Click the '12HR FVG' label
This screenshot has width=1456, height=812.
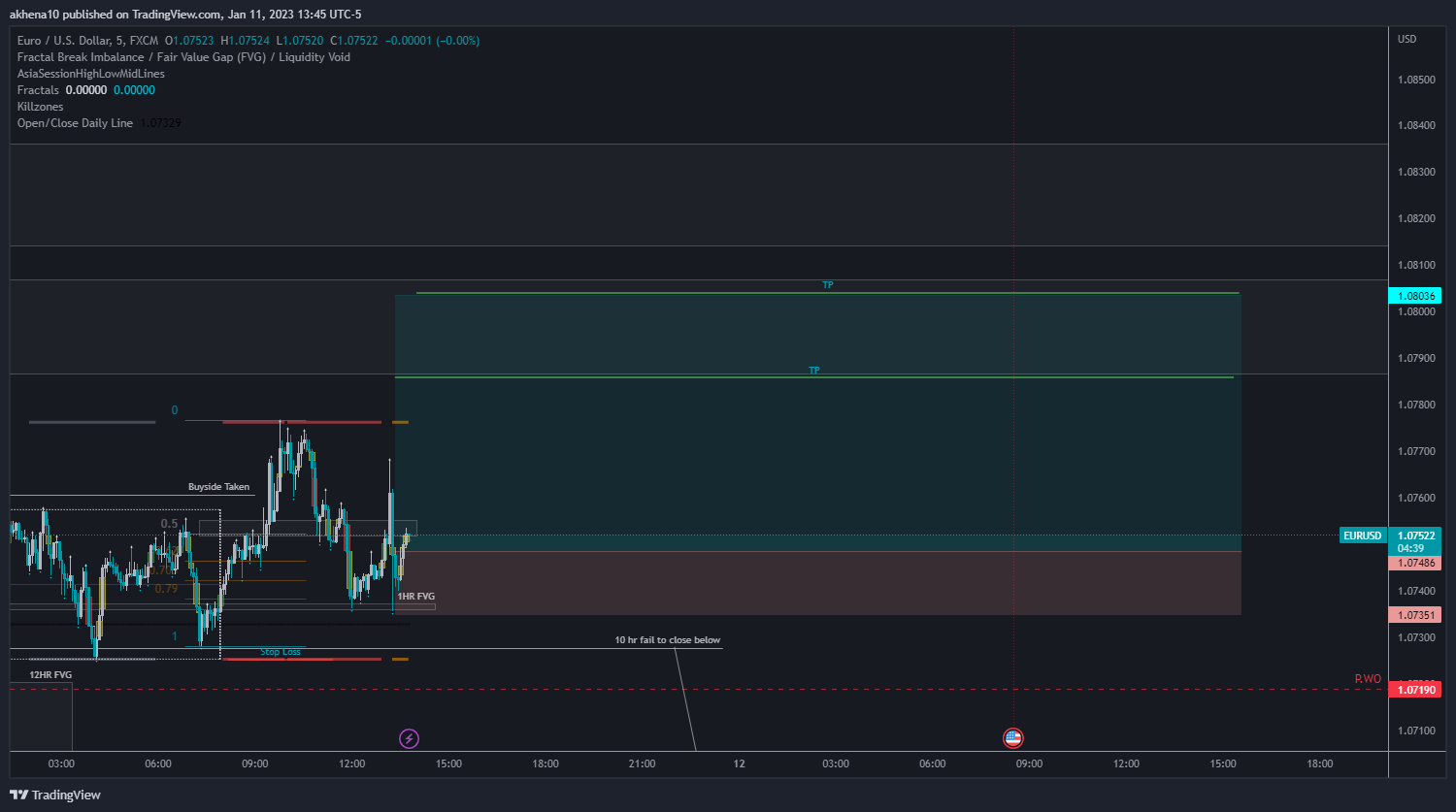pyautogui.click(x=50, y=674)
